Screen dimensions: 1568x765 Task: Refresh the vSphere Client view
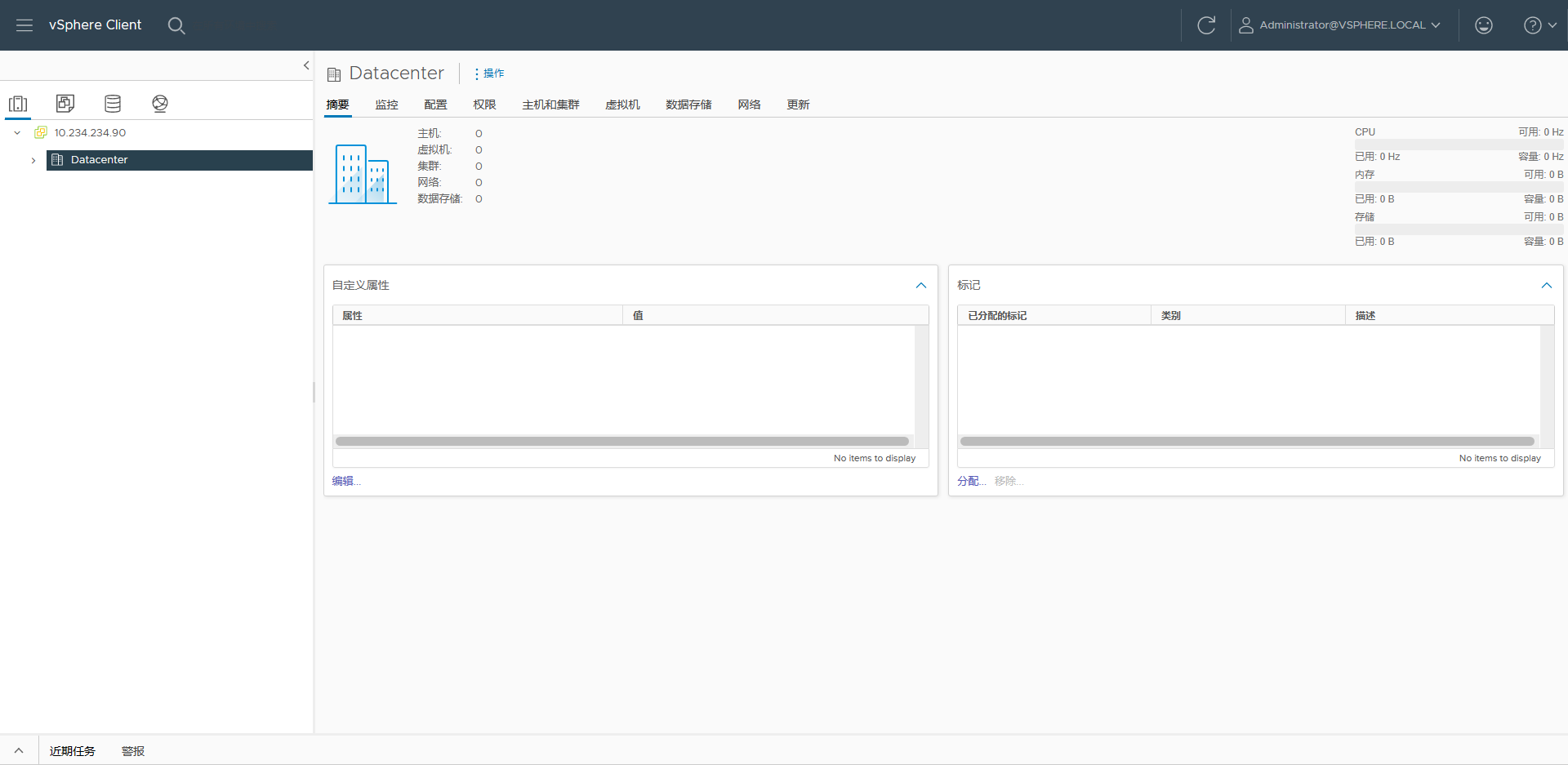(x=1206, y=25)
